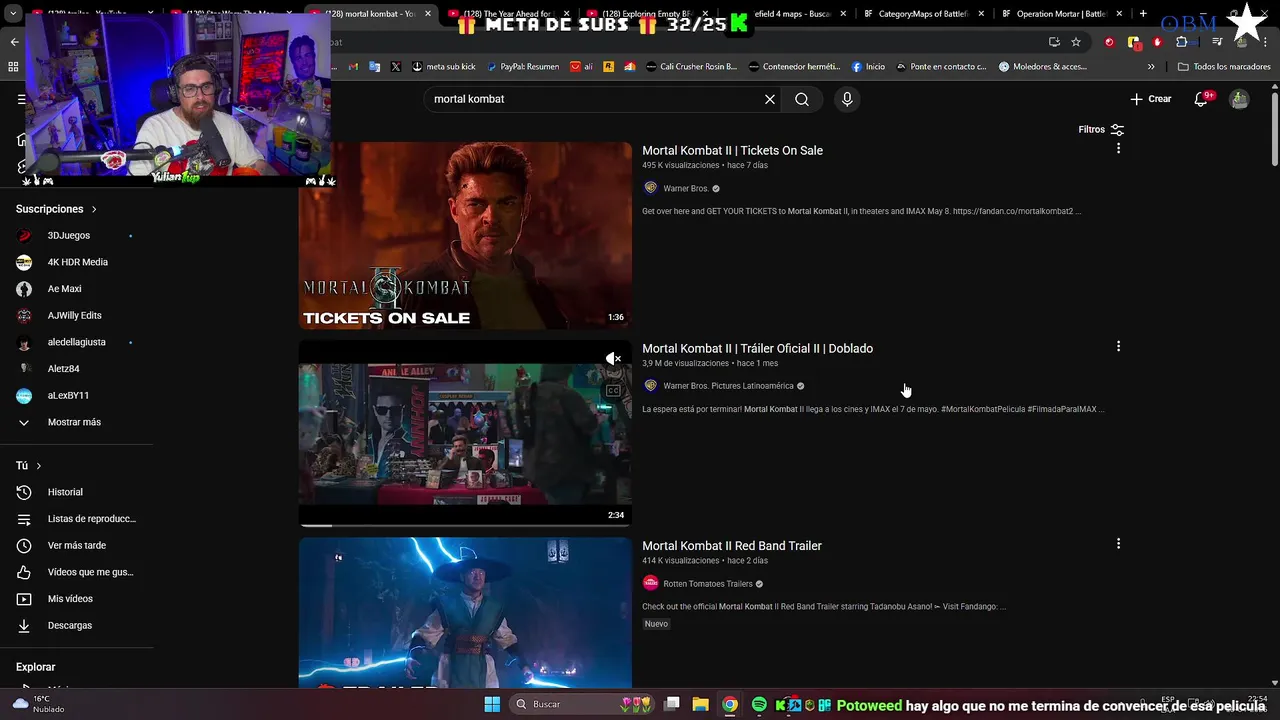Open File Explorer from the taskbar

tap(700, 704)
